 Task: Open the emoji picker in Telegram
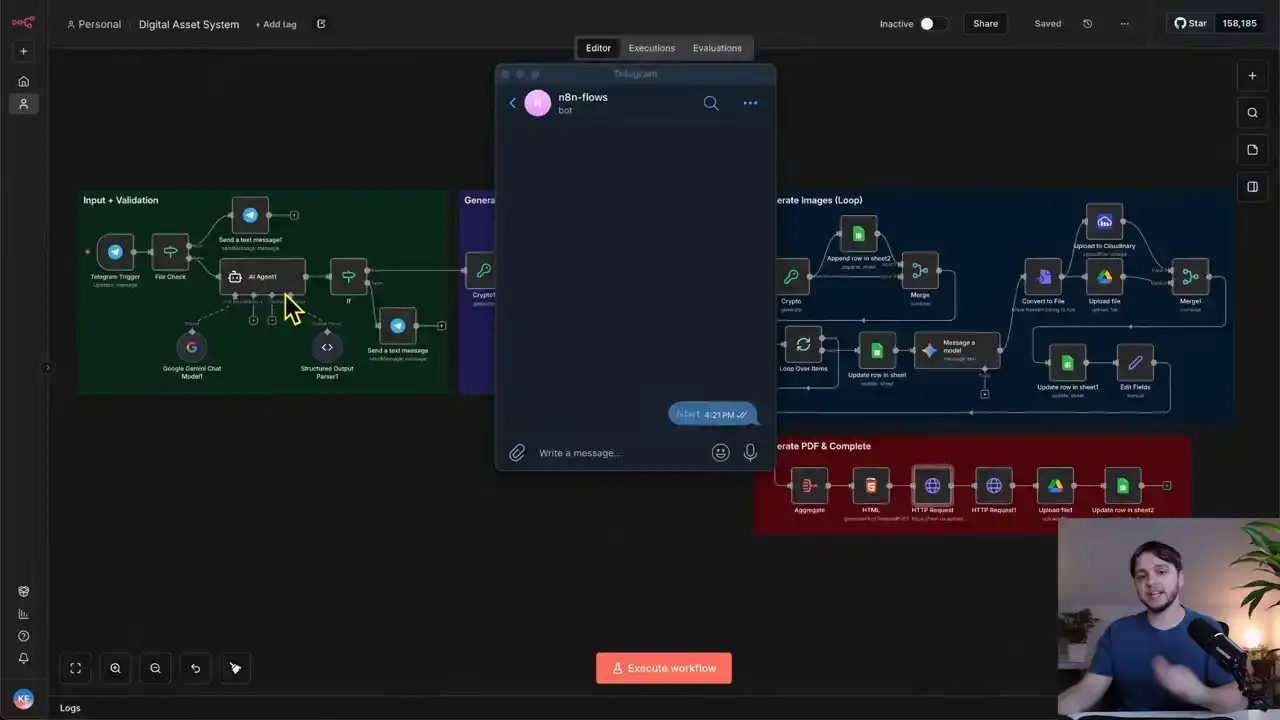click(x=720, y=453)
